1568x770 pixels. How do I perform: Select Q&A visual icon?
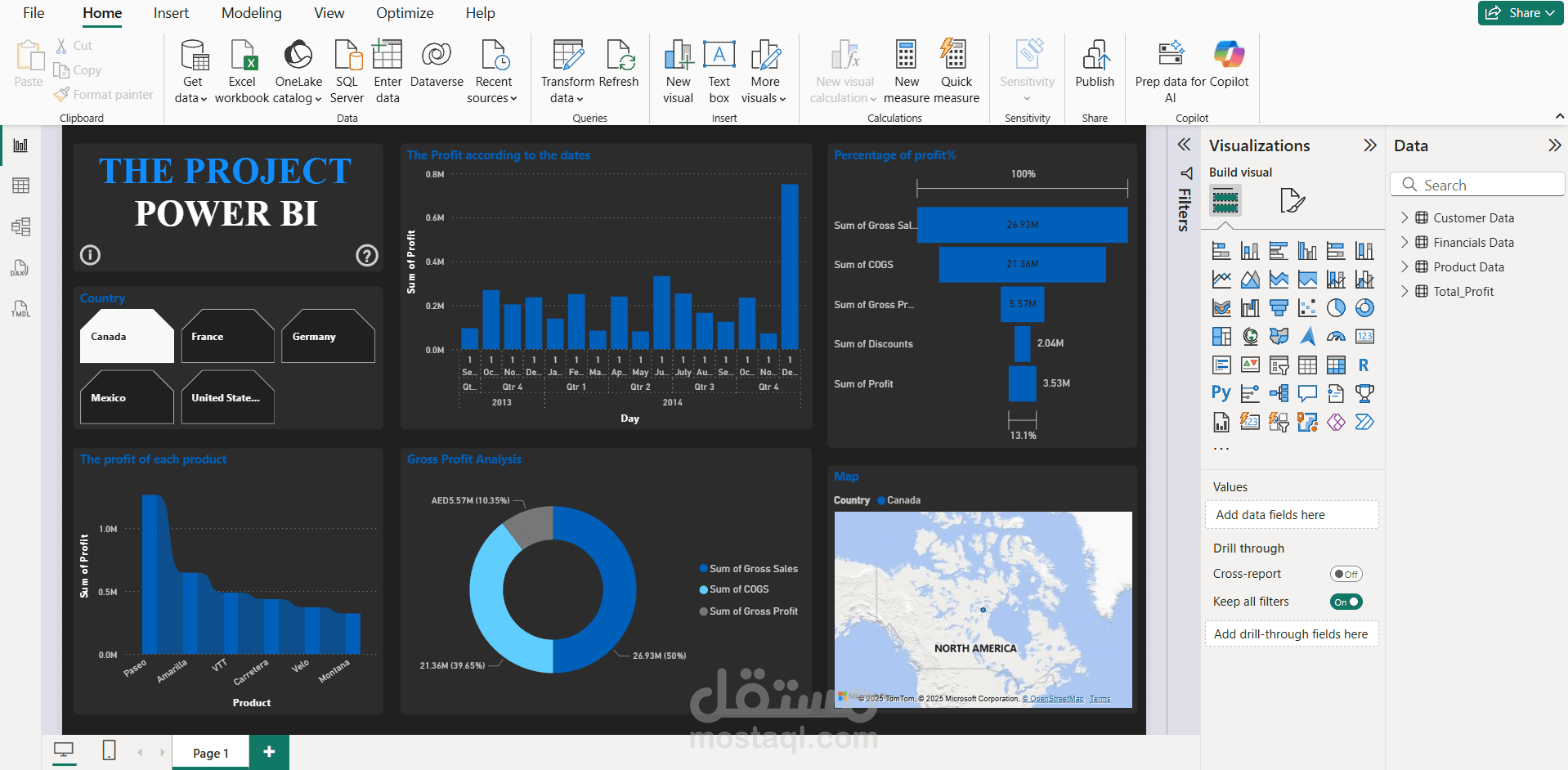(1307, 393)
